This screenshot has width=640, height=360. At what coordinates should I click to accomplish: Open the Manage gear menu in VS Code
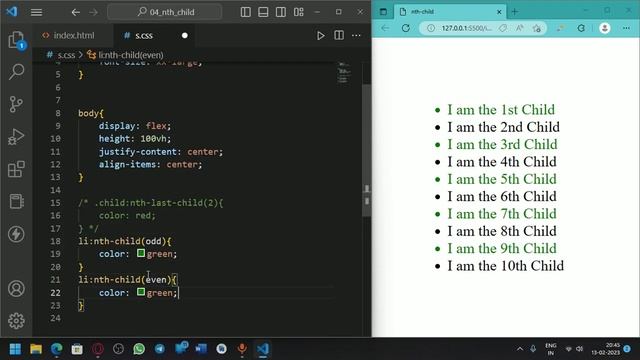point(16,321)
